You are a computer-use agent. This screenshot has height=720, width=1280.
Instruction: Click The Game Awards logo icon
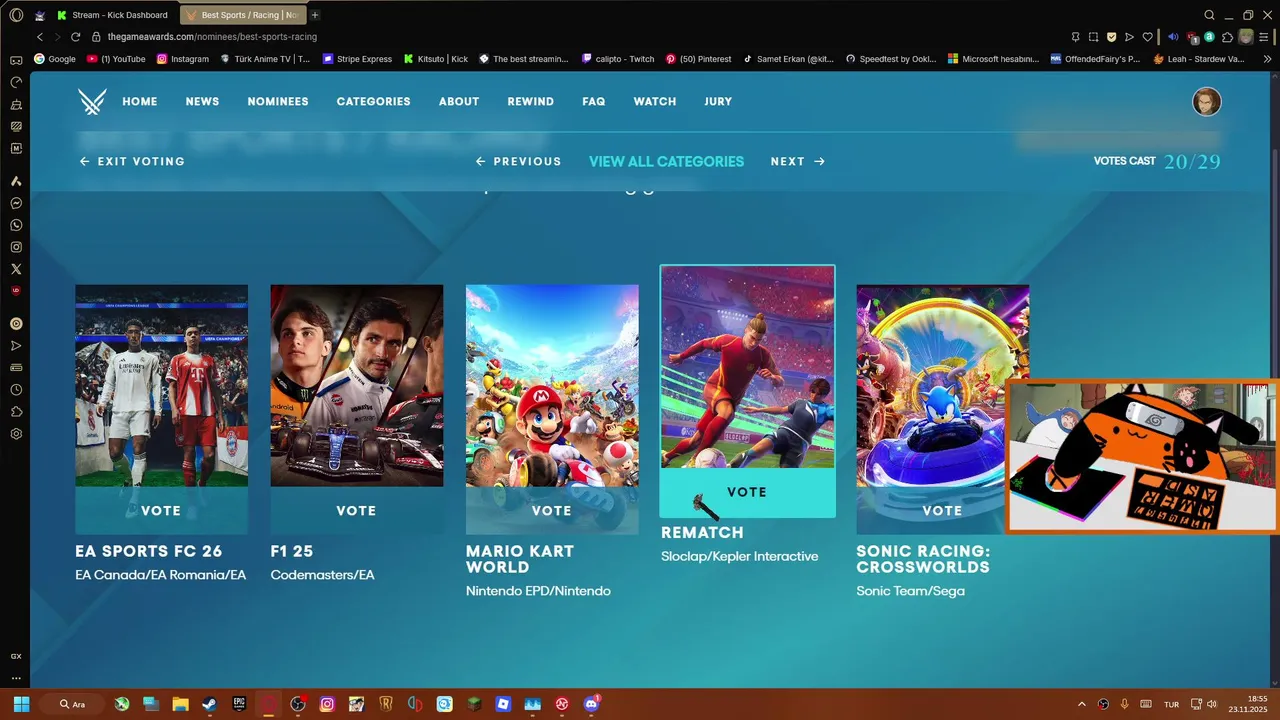[x=92, y=101]
